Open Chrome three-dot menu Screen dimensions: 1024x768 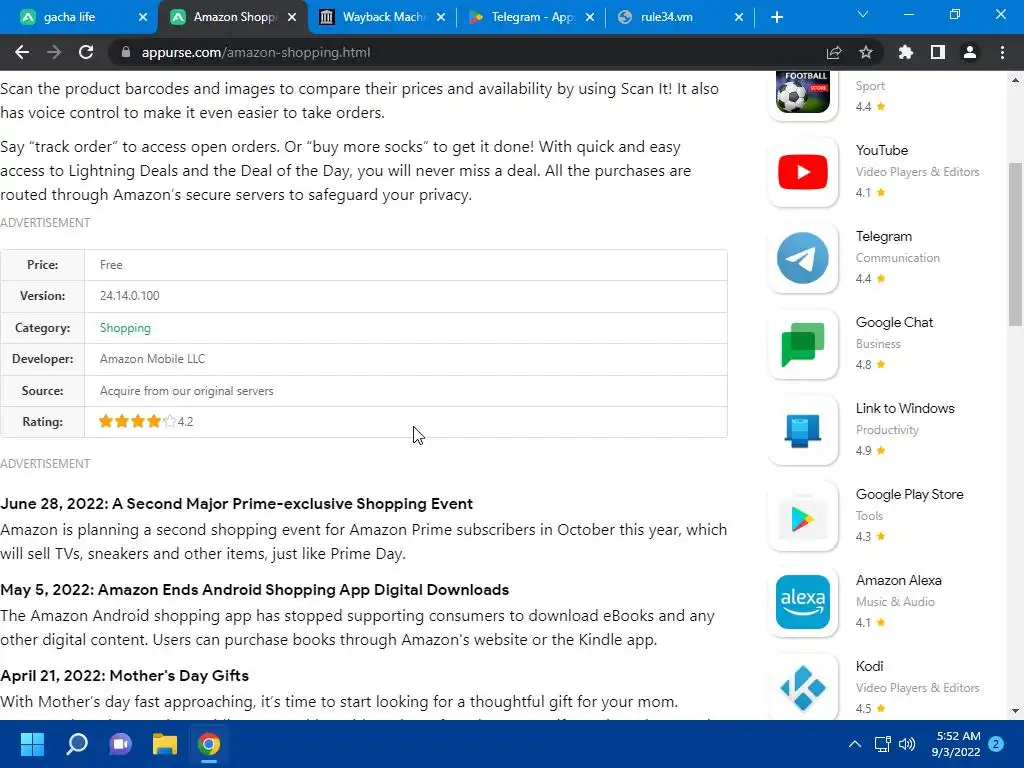[1002, 52]
